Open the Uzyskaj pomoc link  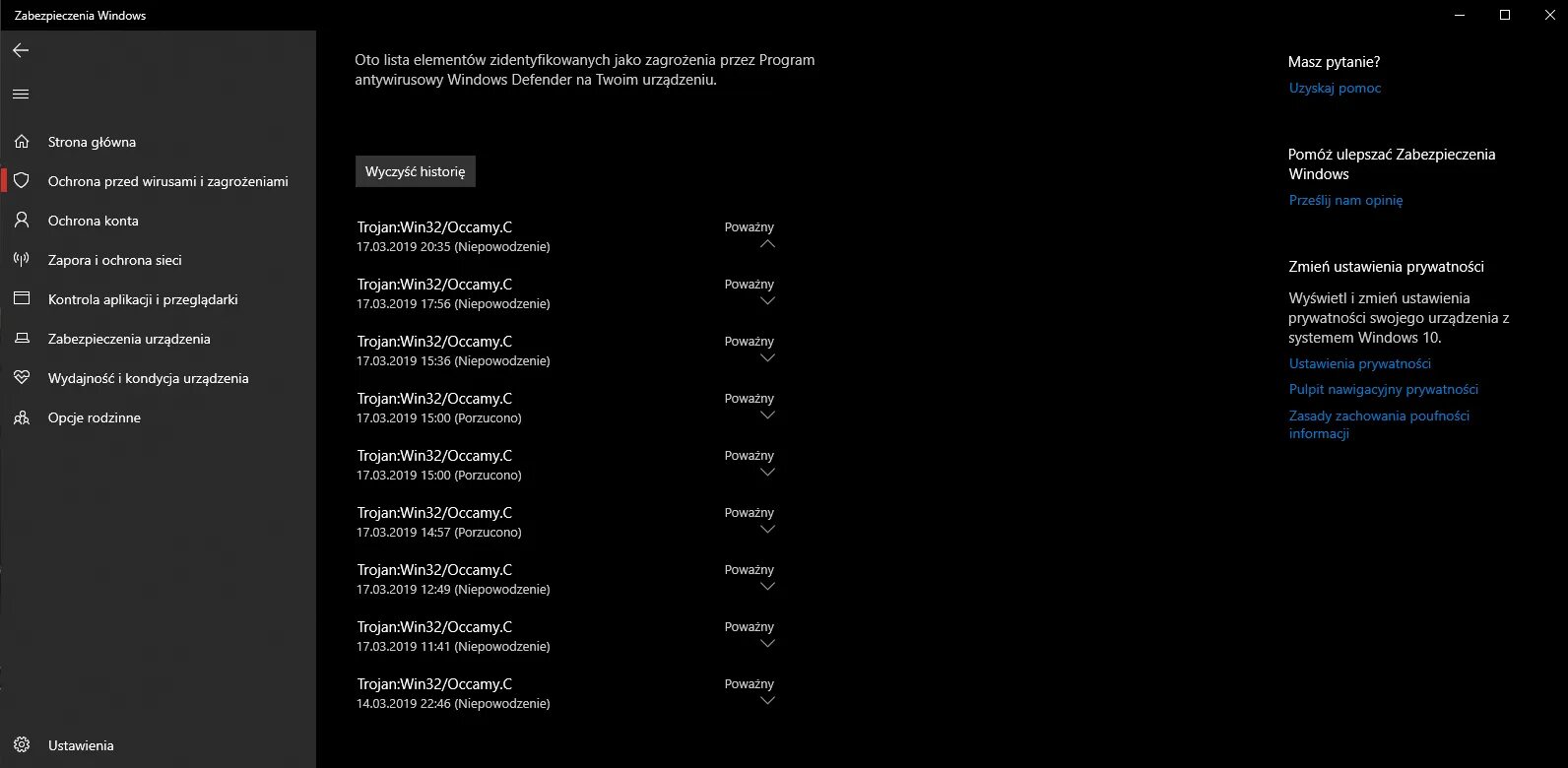tap(1335, 88)
